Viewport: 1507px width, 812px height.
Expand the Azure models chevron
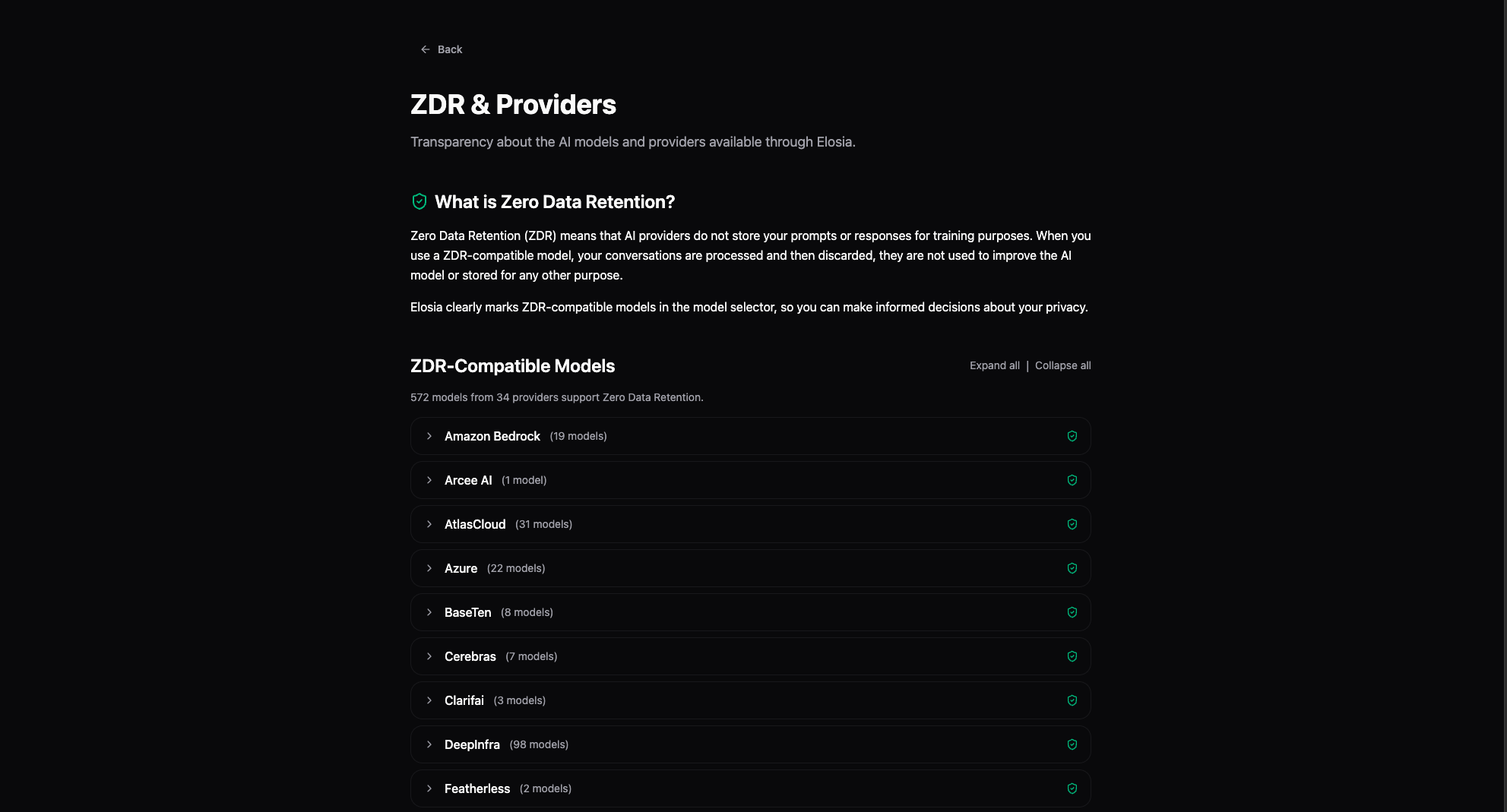[429, 568]
